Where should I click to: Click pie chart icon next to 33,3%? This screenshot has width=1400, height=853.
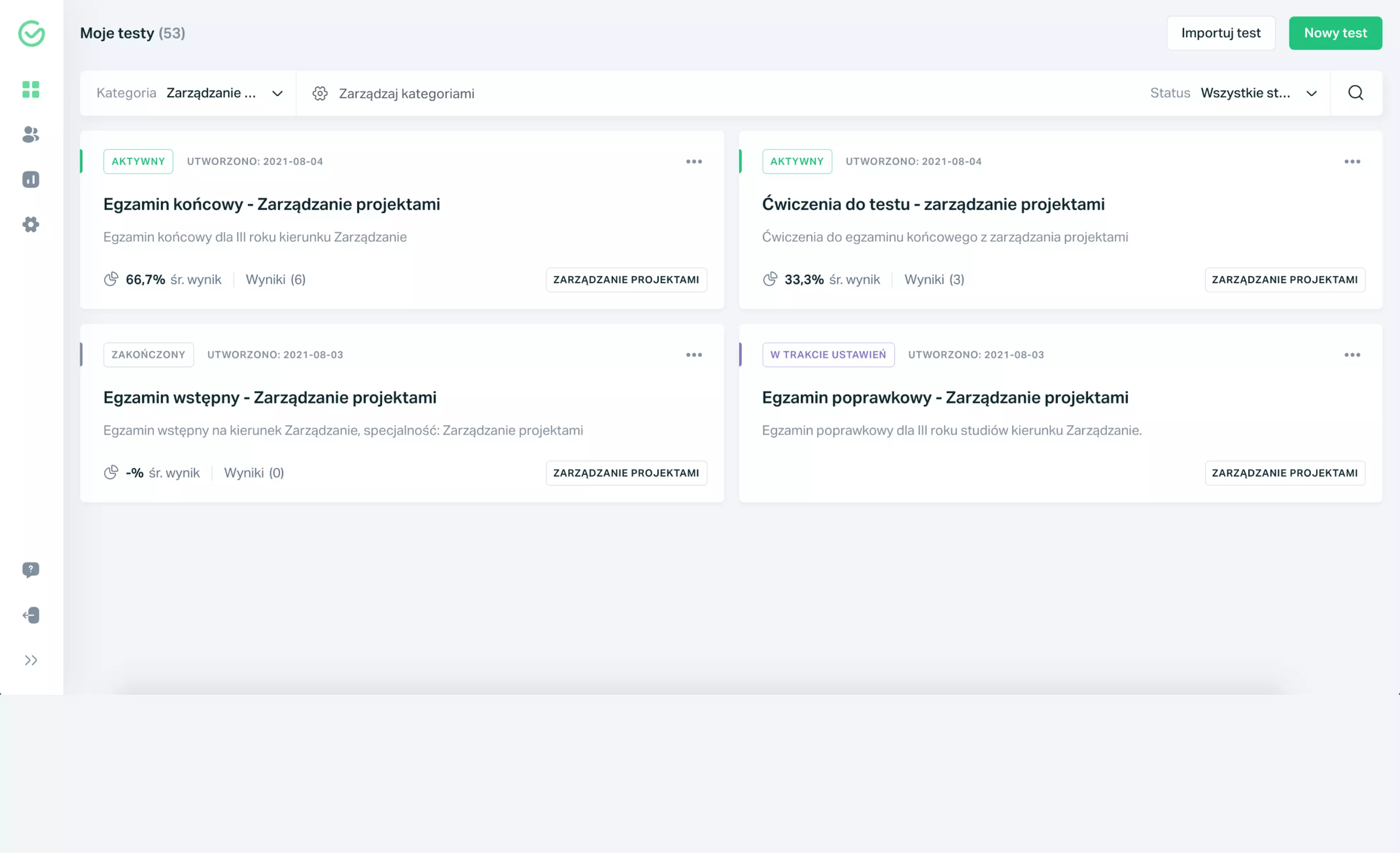pos(770,279)
